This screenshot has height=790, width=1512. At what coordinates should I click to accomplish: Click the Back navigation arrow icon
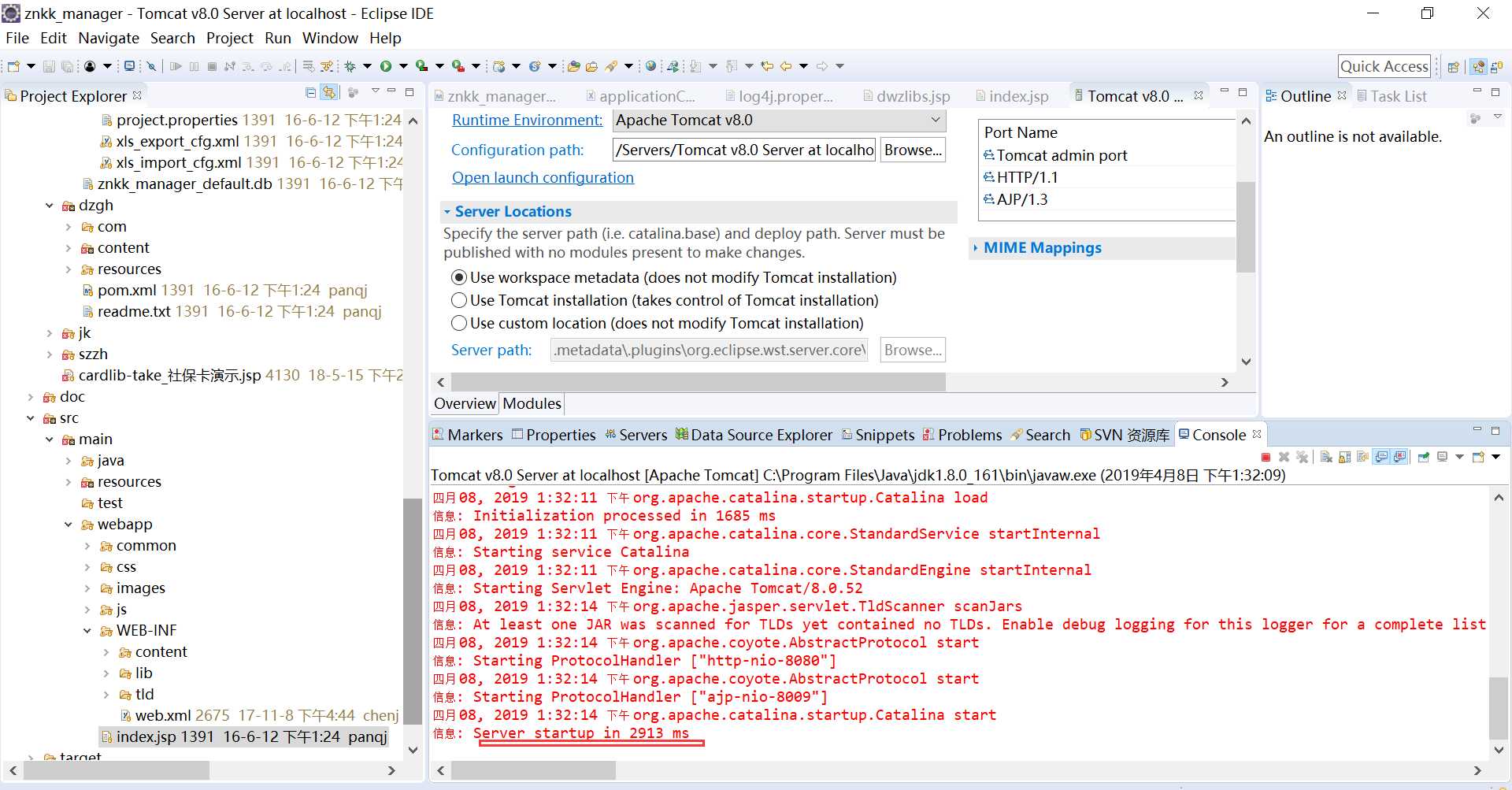click(786, 66)
